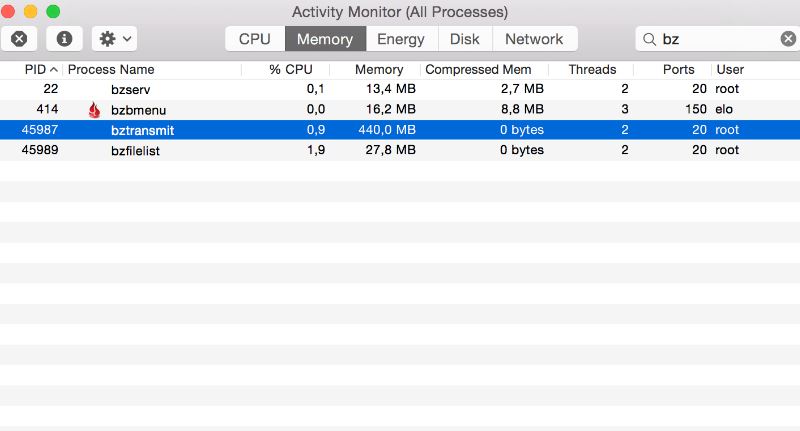Select the bzfilelist process name

[x=135, y=151]
